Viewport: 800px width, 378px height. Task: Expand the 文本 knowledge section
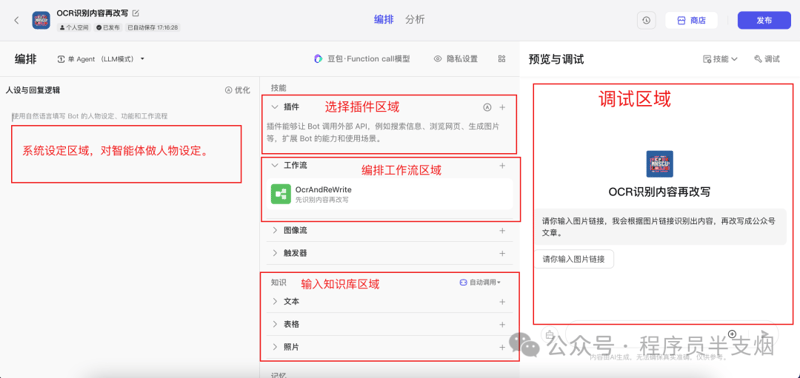(x=275, y=301)
